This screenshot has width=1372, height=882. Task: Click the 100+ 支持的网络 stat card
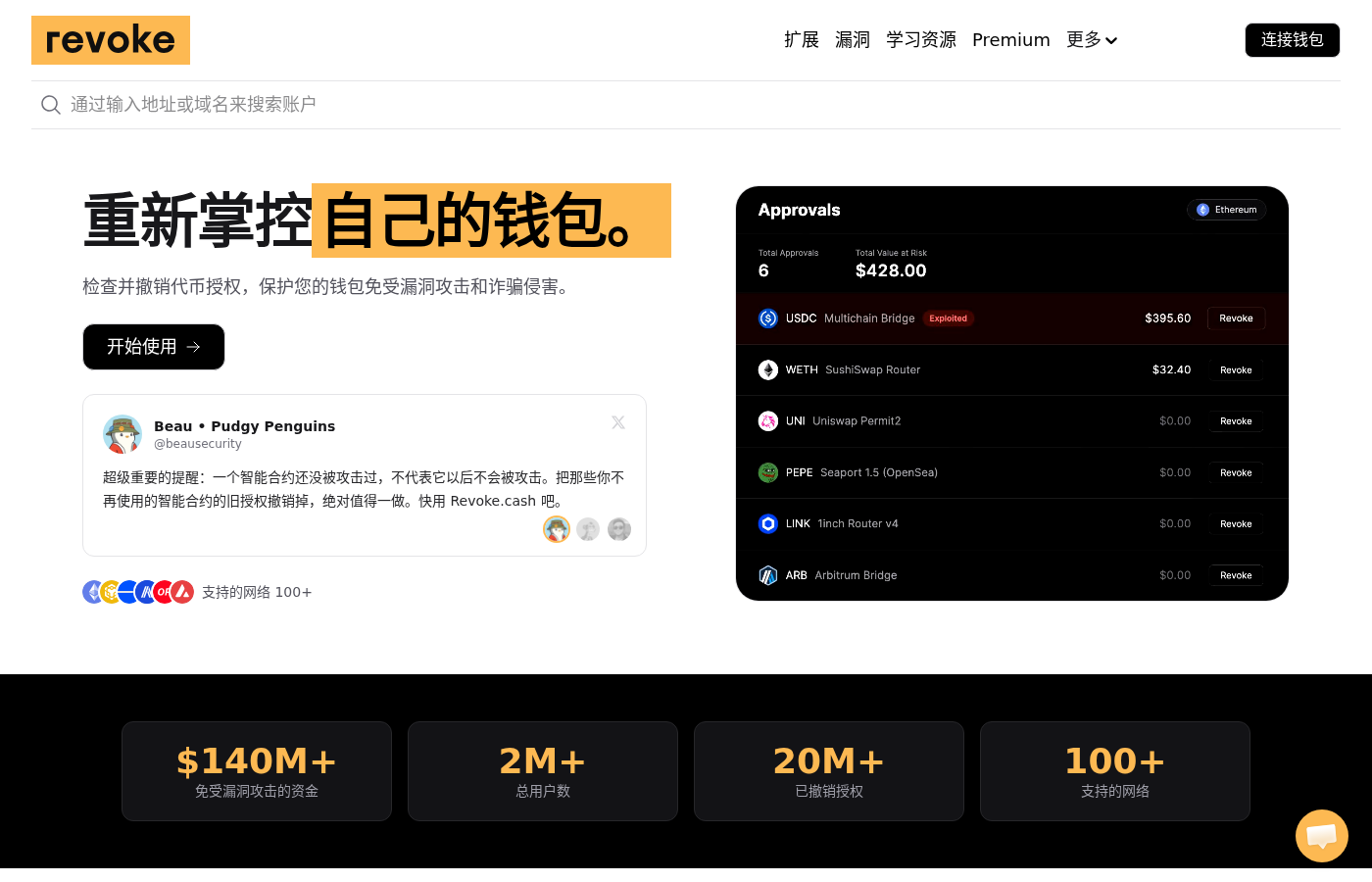coord(1115,771)
